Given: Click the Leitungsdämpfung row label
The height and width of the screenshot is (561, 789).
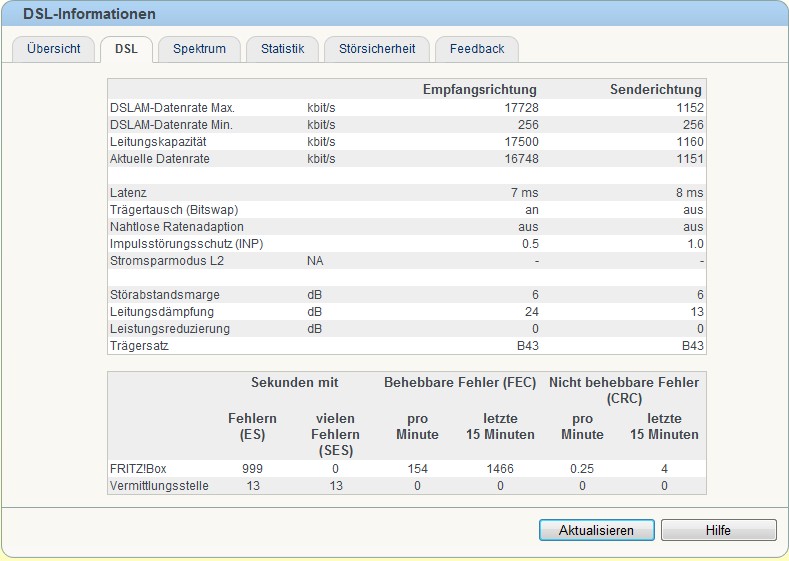Looking at the screenshot, I should pyautogui.click(x=162, y=312).
